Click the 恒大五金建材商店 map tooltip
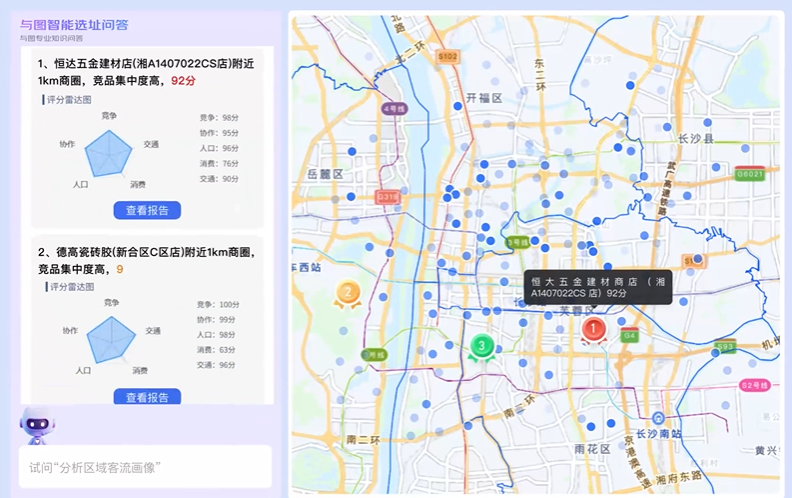This screenshot has height=498, width=792. click(598, 287)
